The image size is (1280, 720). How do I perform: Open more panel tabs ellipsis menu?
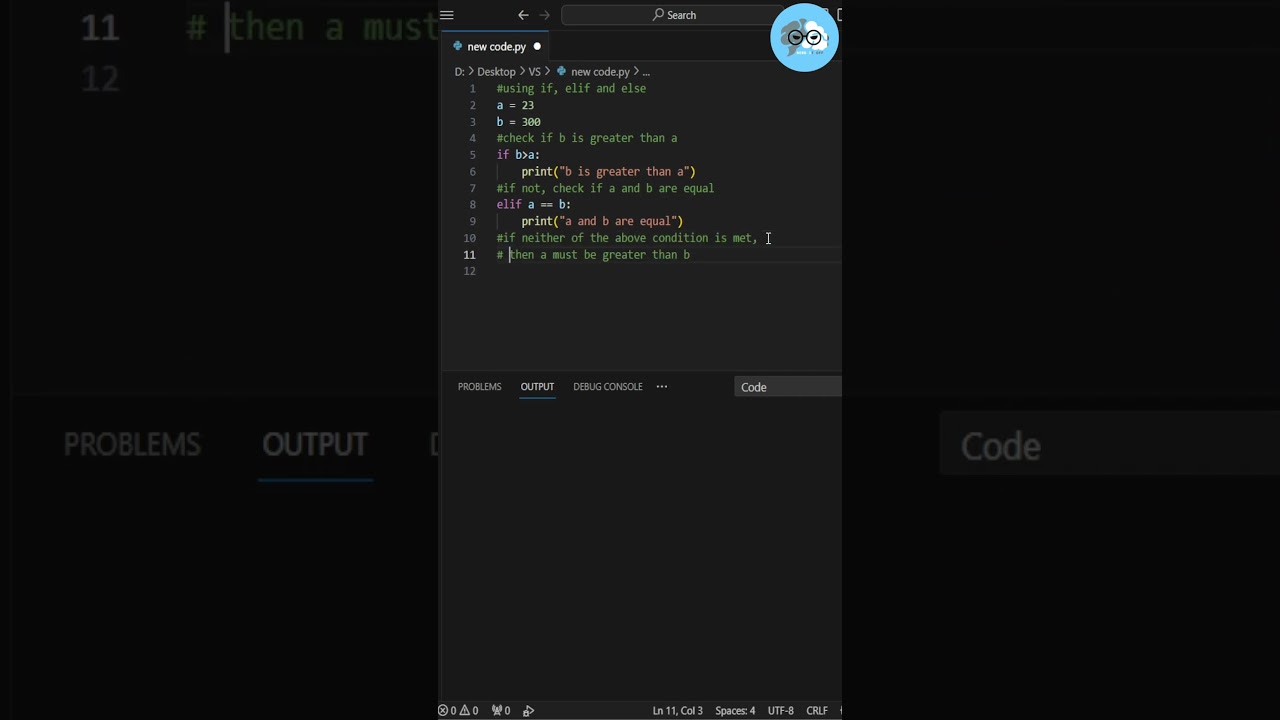coord(662,387)
